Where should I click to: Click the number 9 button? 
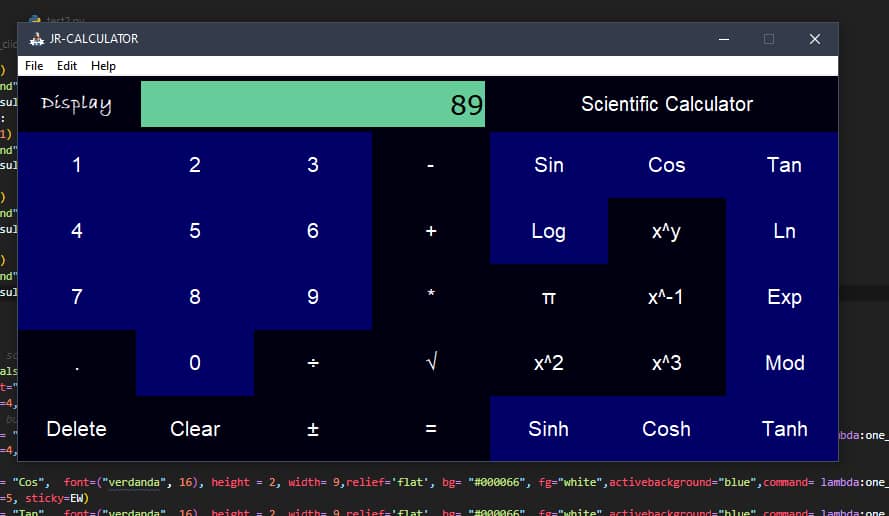coord(312,297)
